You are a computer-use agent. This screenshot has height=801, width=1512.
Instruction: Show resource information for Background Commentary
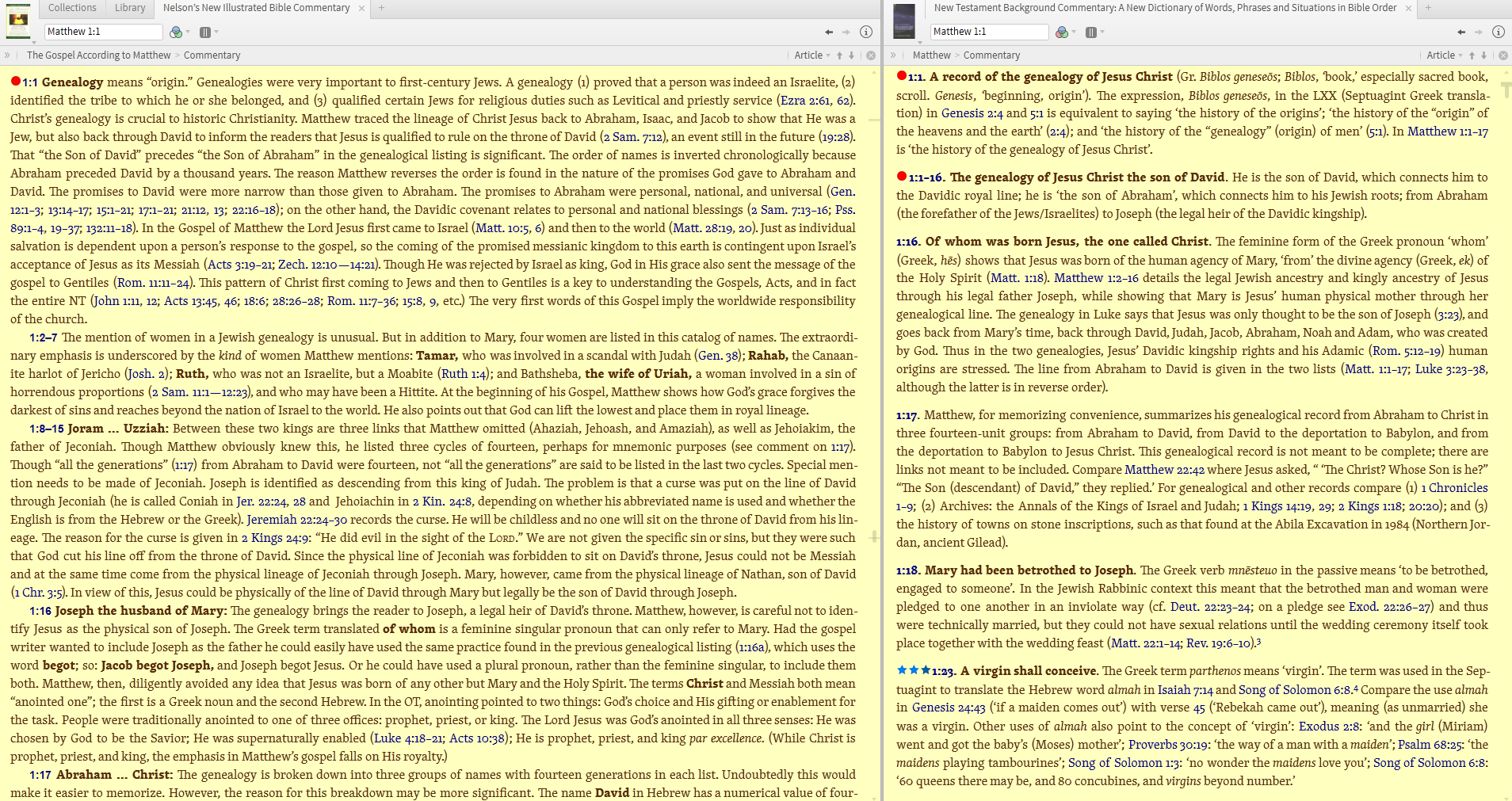[x=1499, y=32]
